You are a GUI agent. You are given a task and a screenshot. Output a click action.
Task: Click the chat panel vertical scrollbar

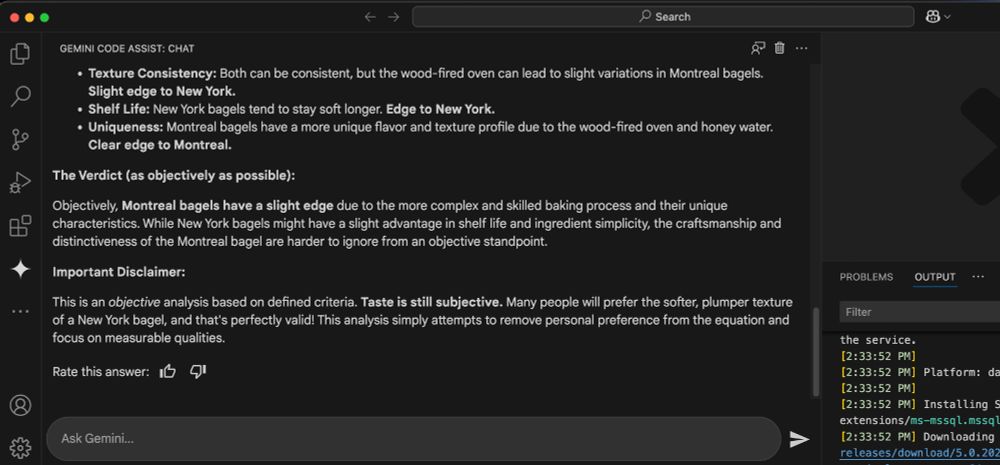tap(816, 352)
